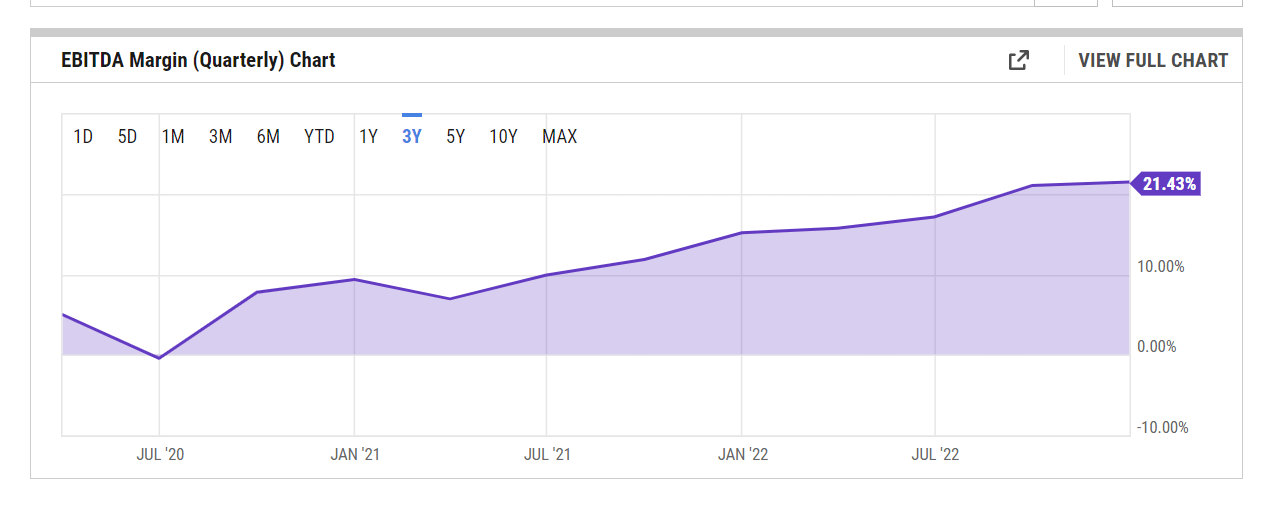Viewport: 1268px width, 507px height.
Task: Select the 1D time range
Action: click(x=83, y=136)
